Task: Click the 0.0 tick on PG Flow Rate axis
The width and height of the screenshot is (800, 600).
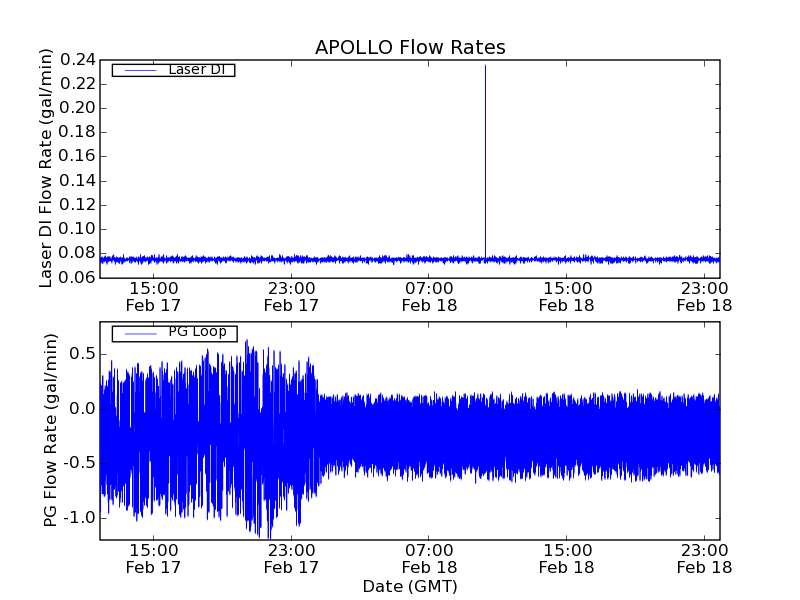Action: (82, 409)
